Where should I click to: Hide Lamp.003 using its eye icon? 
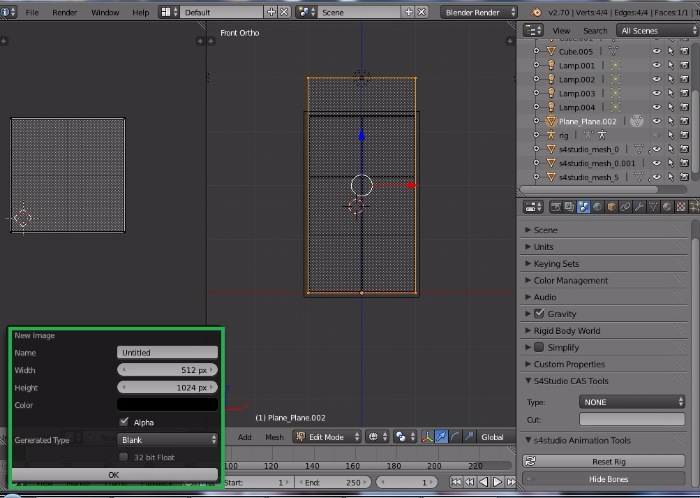657,93
